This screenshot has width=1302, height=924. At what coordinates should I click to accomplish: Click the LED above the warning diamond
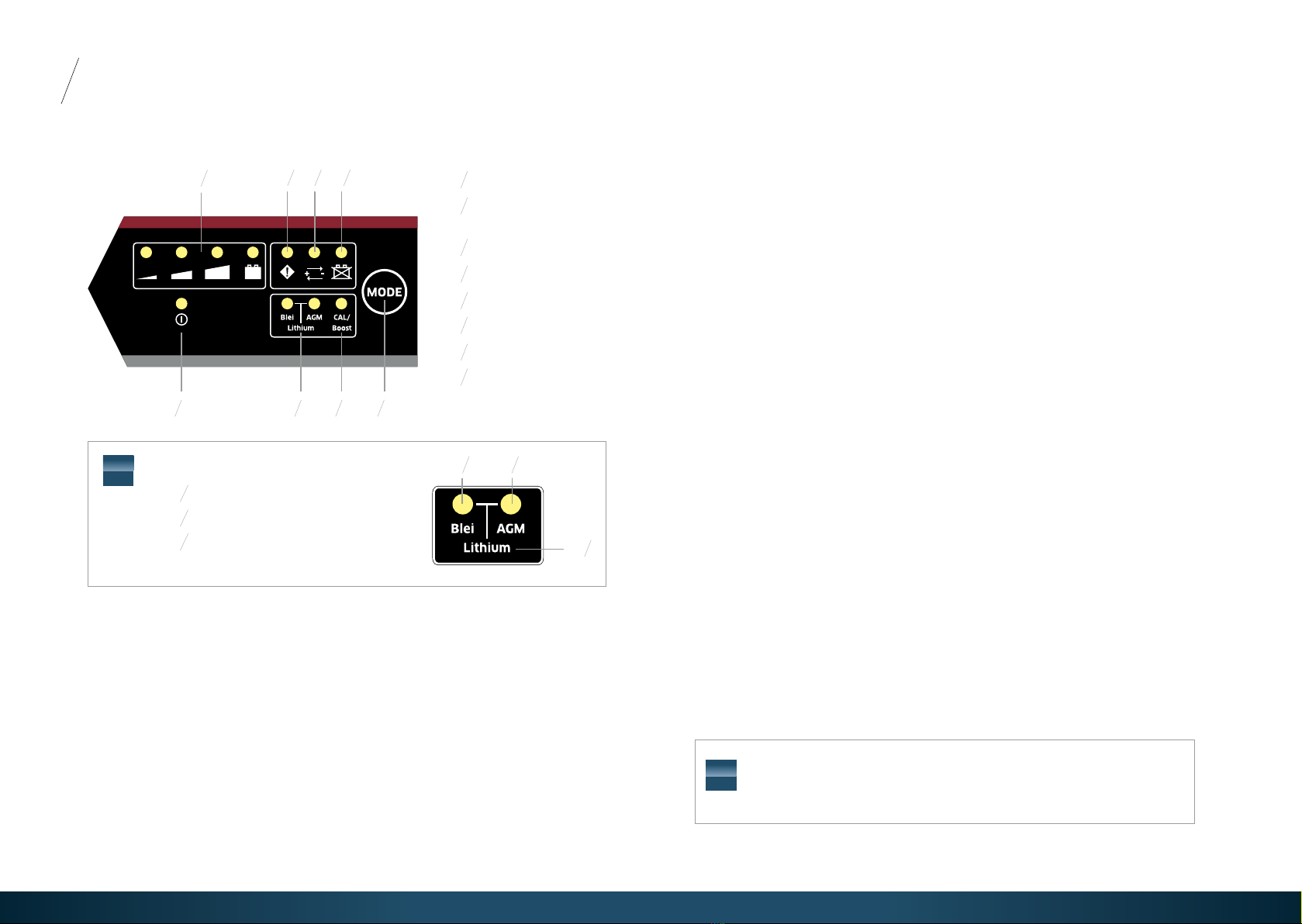pyautogui.click(x=287, y=253)
